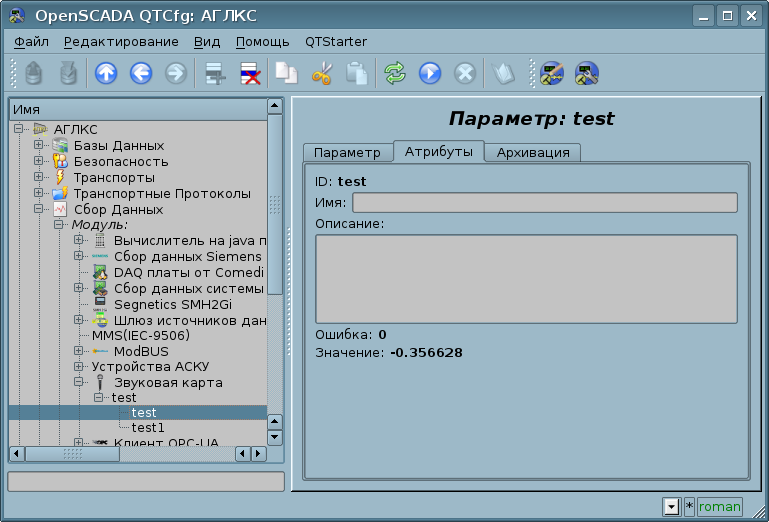
Task: Collapse the Сбор Данных tree node
Action: (x=39, y=210)
